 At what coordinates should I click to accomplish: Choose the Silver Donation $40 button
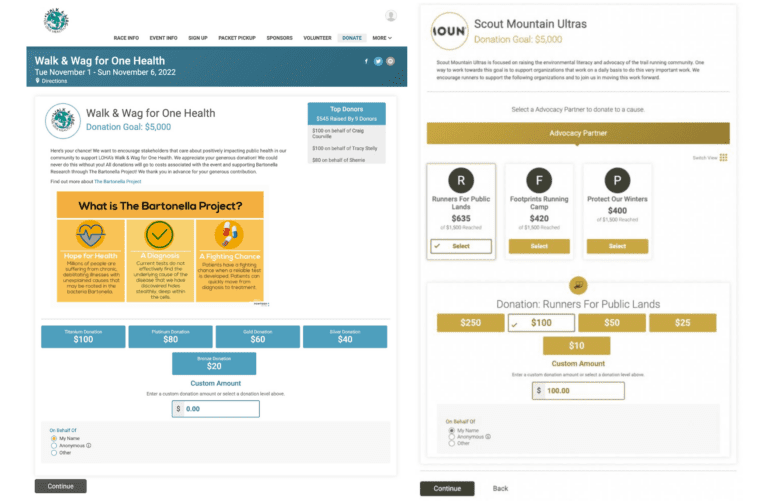(x=345, y=336)
